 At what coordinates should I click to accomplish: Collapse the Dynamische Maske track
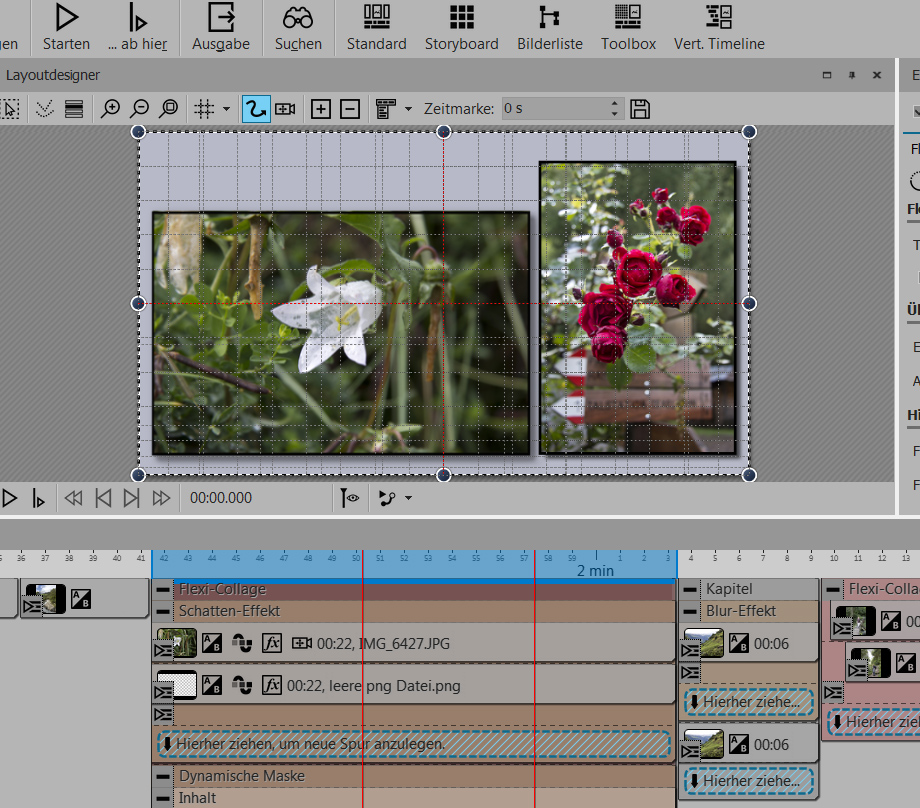(x=163, y=776)
